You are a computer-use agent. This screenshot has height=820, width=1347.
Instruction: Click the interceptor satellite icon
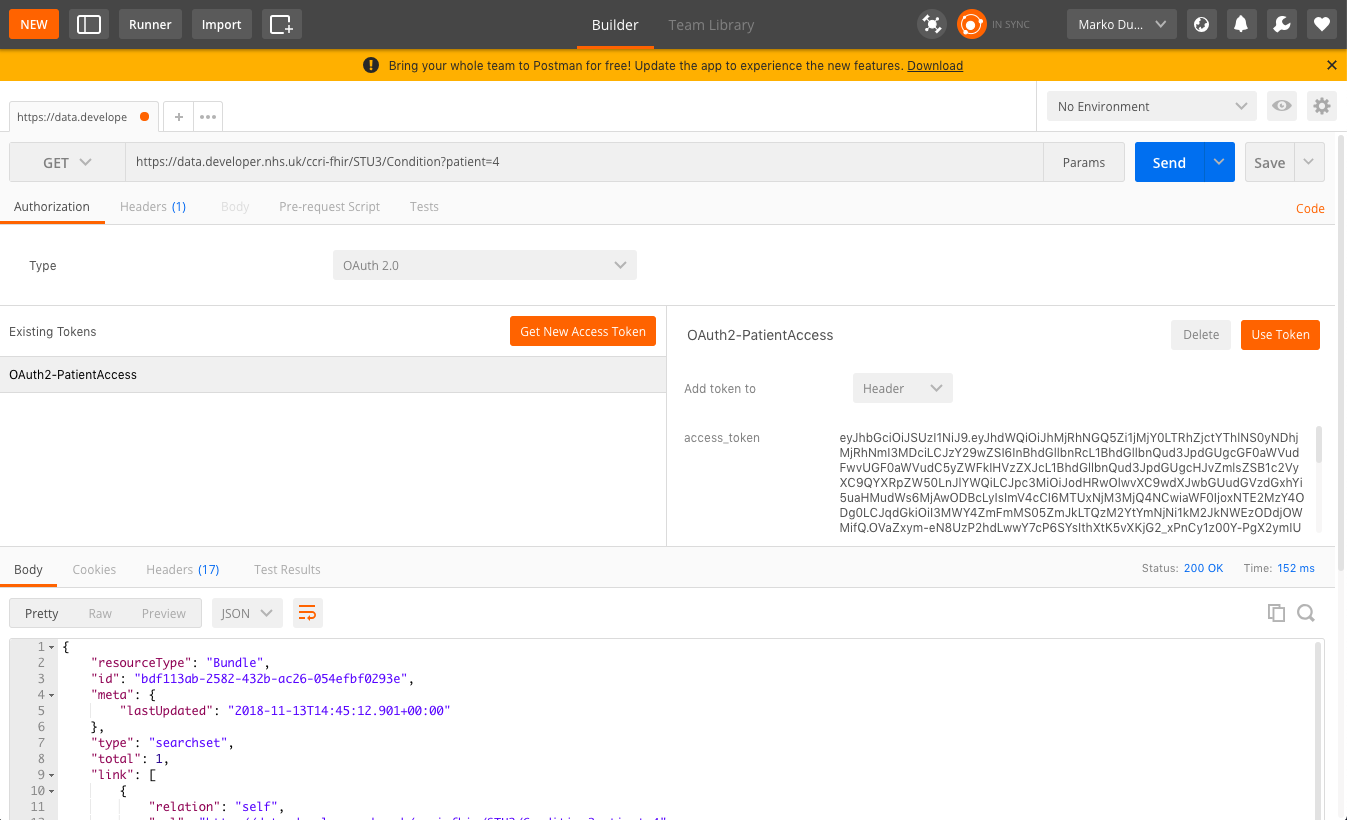pyautogui.click(x=932, y=24)
